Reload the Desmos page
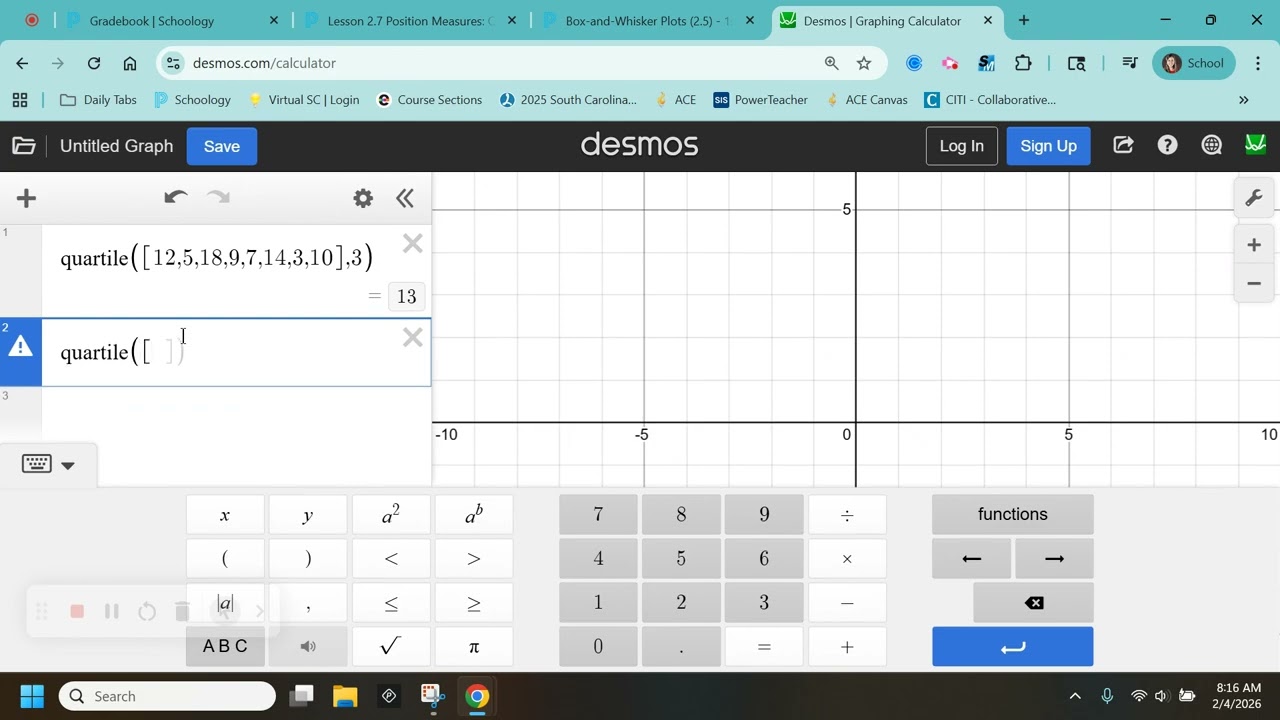This screenshot has width=1280, height=720. (94, 63)
